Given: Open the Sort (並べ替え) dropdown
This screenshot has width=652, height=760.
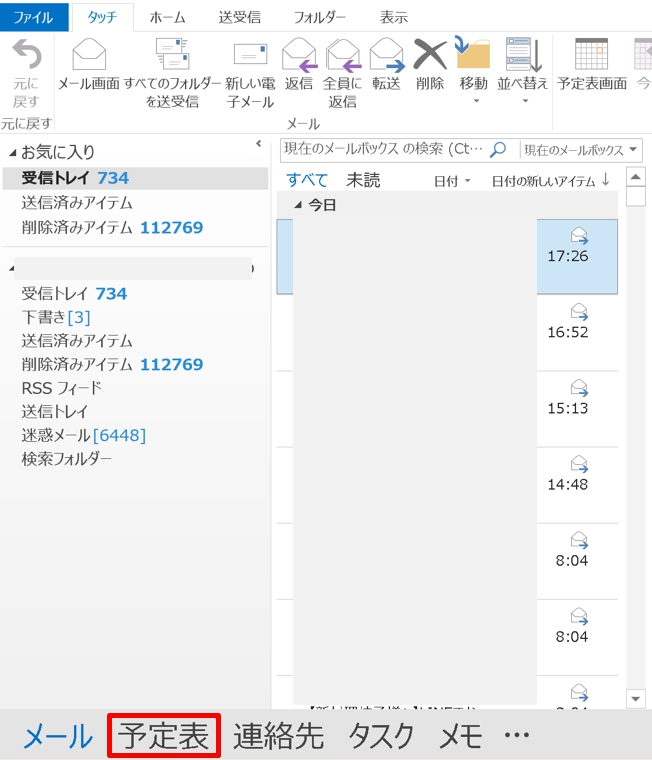Looking at the screenshot, I should point(523,72).
